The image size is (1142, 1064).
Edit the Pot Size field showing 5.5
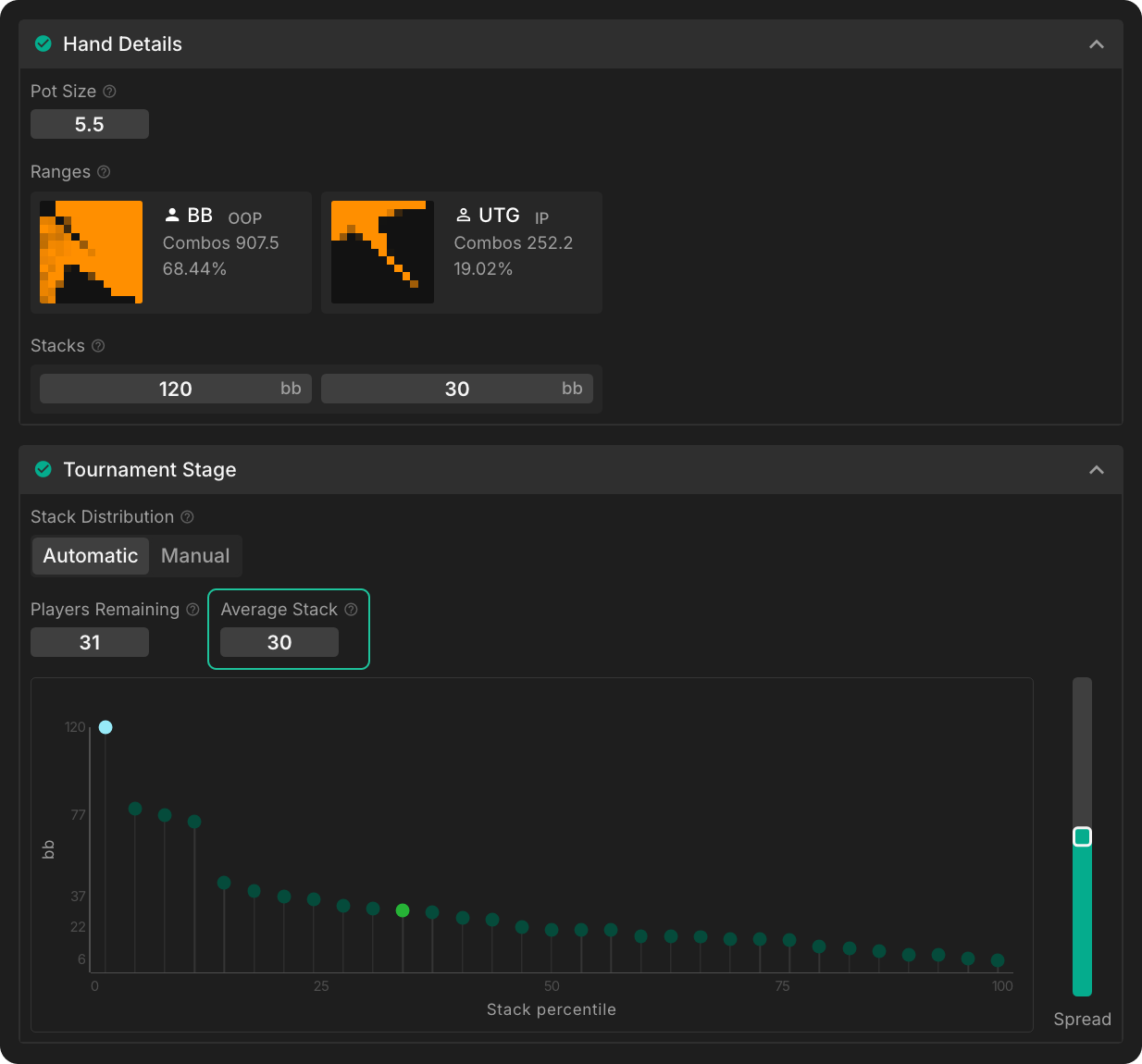click(x=90, y=124)
